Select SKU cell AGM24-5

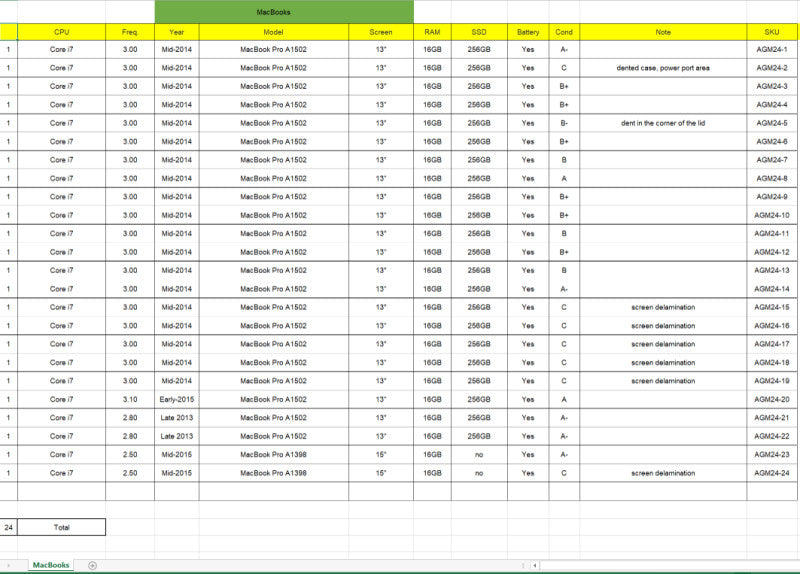pos(772,123)
